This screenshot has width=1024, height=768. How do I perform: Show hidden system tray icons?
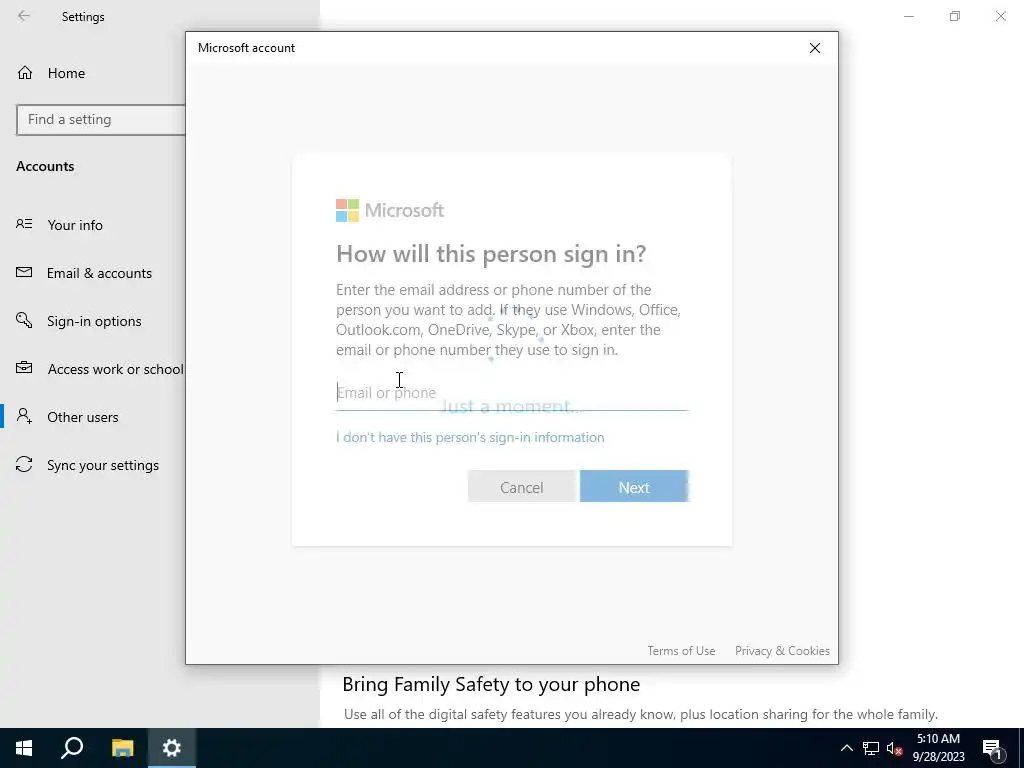pos(846,748)
